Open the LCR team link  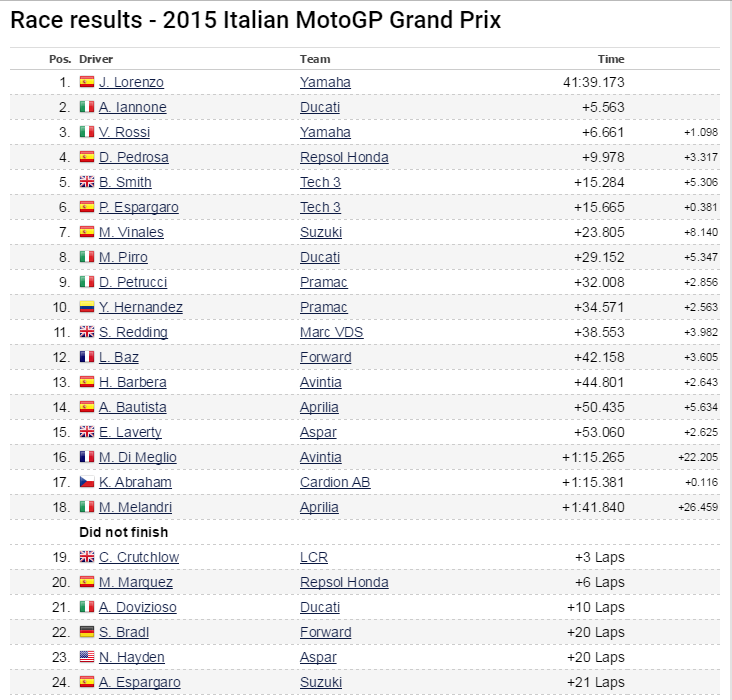314,557
